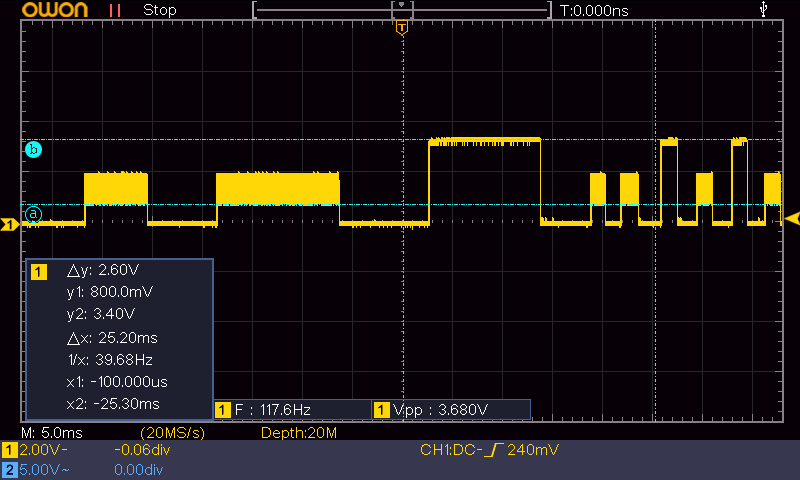The height and width of the screenshot is (480, 800).
Task: Click the T:0.000ns horizontal offset readout
Action: [594, 10]
